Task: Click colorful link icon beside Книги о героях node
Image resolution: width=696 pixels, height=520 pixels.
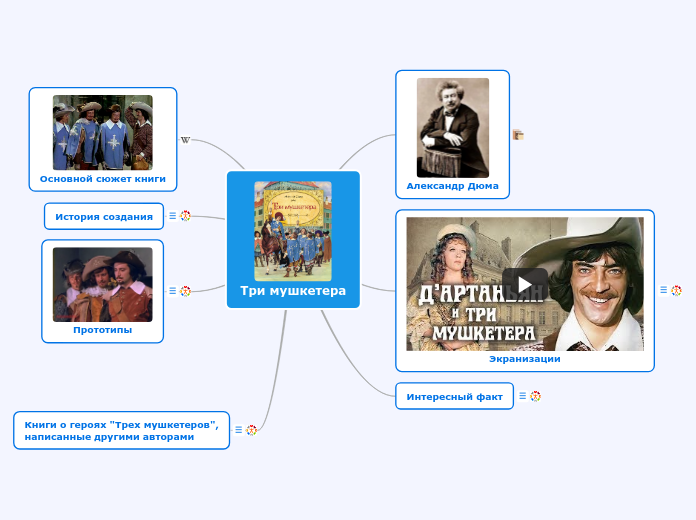Action: pyautogui.click(x=251, y=430)
